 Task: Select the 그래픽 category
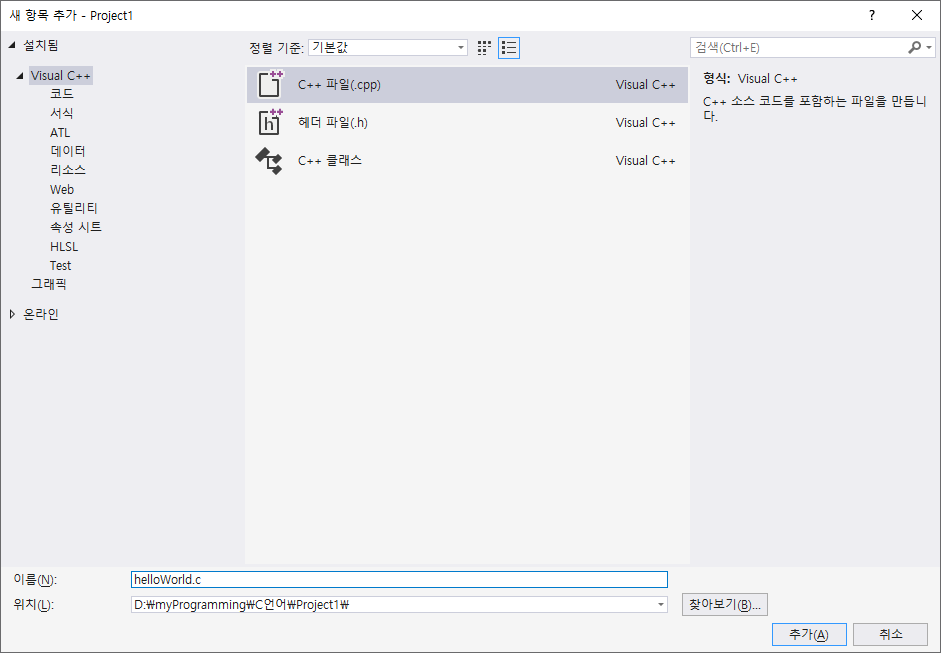pyautogui.click(x=49, y=284)
